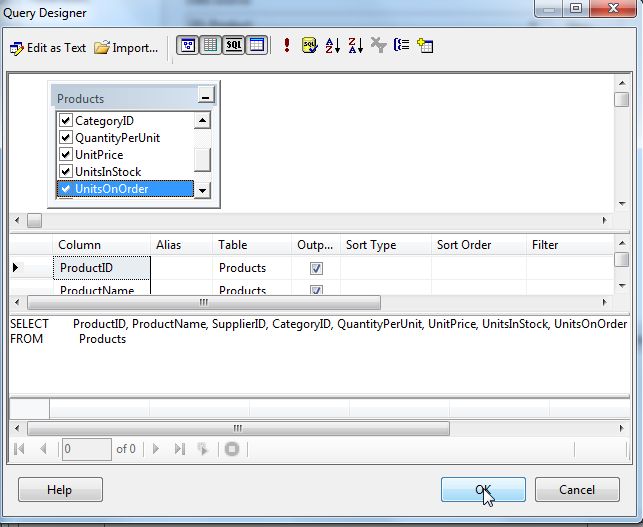Click the Filter cell for ProductID row
Screen dimensions: 643x527
point(570,268)
